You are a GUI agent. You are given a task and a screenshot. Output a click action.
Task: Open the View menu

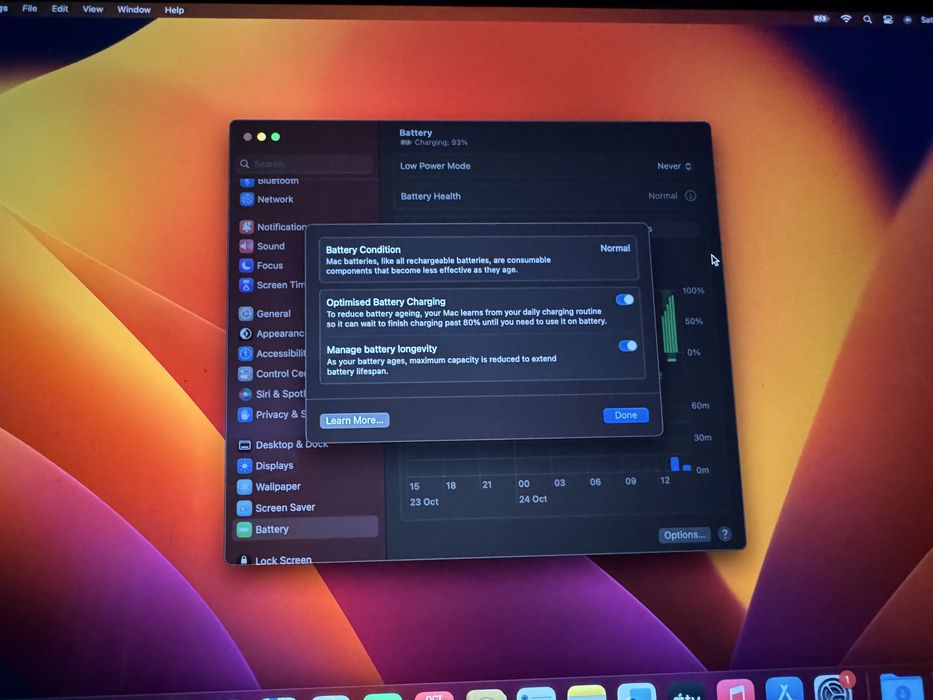pyautogui.click(x=92, y=9)
